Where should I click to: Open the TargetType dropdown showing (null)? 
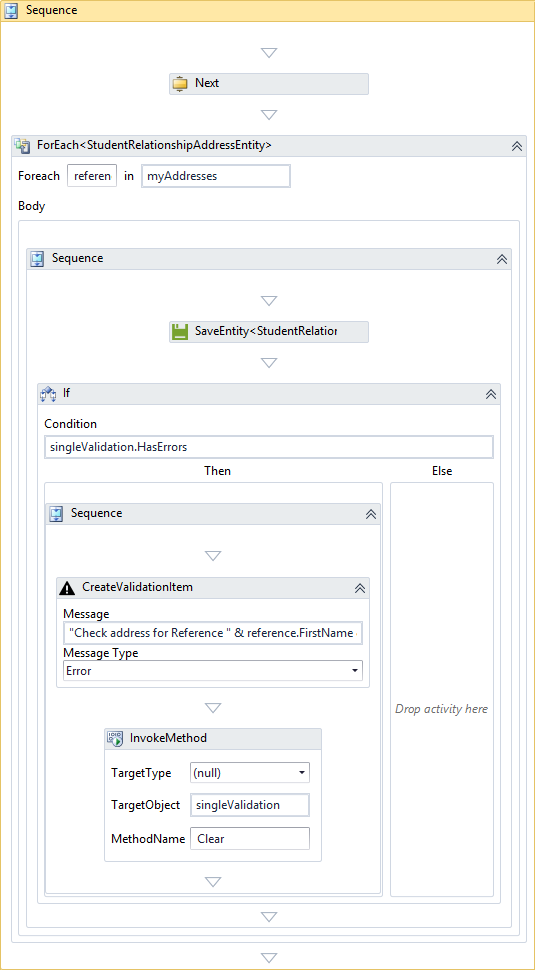coord(250,773)
